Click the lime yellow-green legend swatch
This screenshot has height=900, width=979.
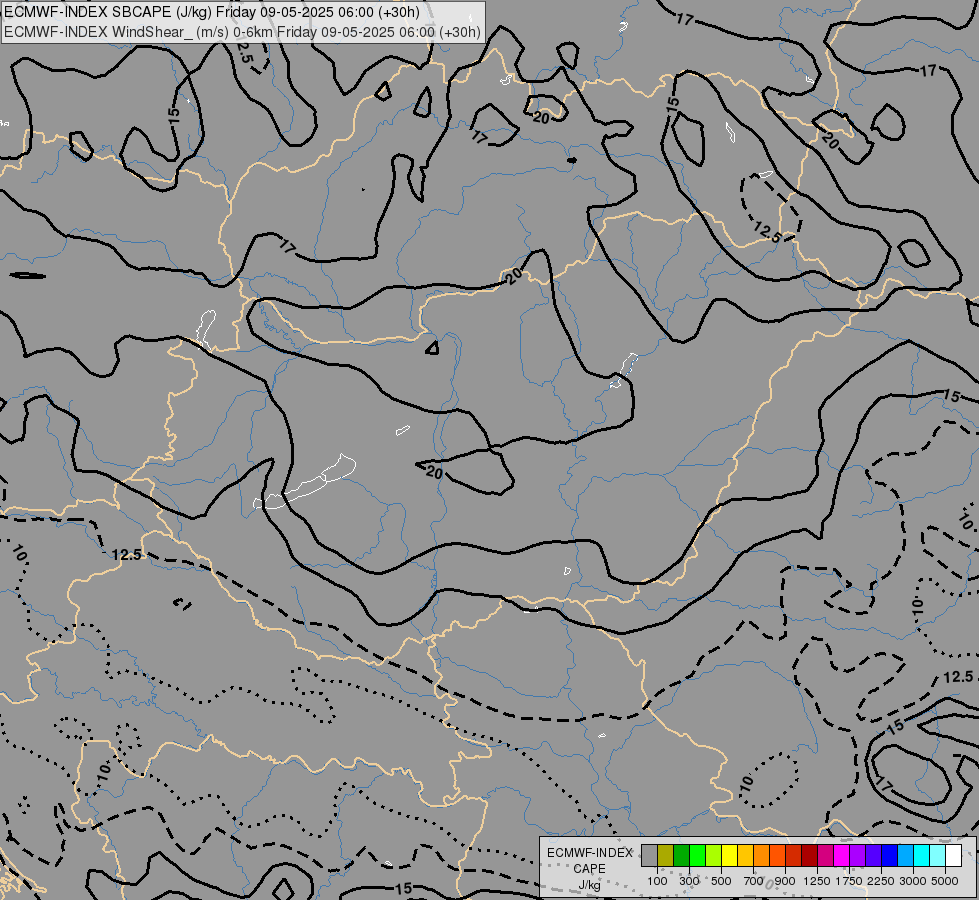click(714, 855)
